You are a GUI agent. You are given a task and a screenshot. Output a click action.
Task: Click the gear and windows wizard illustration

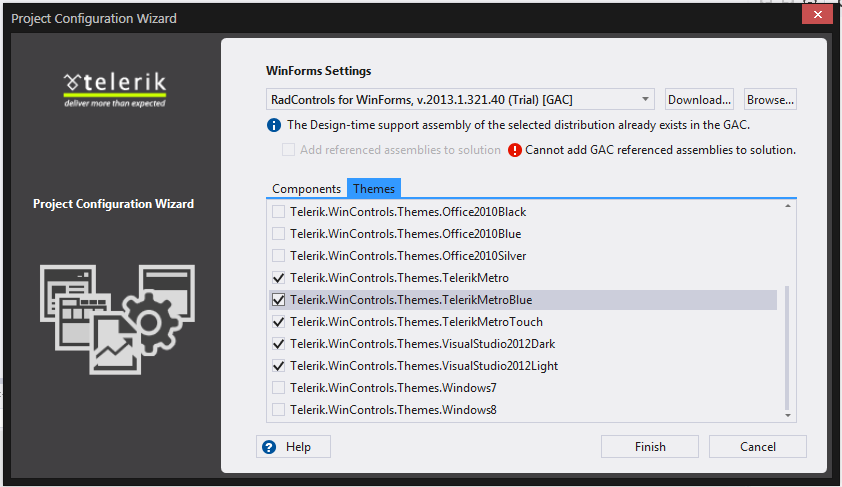117,319
